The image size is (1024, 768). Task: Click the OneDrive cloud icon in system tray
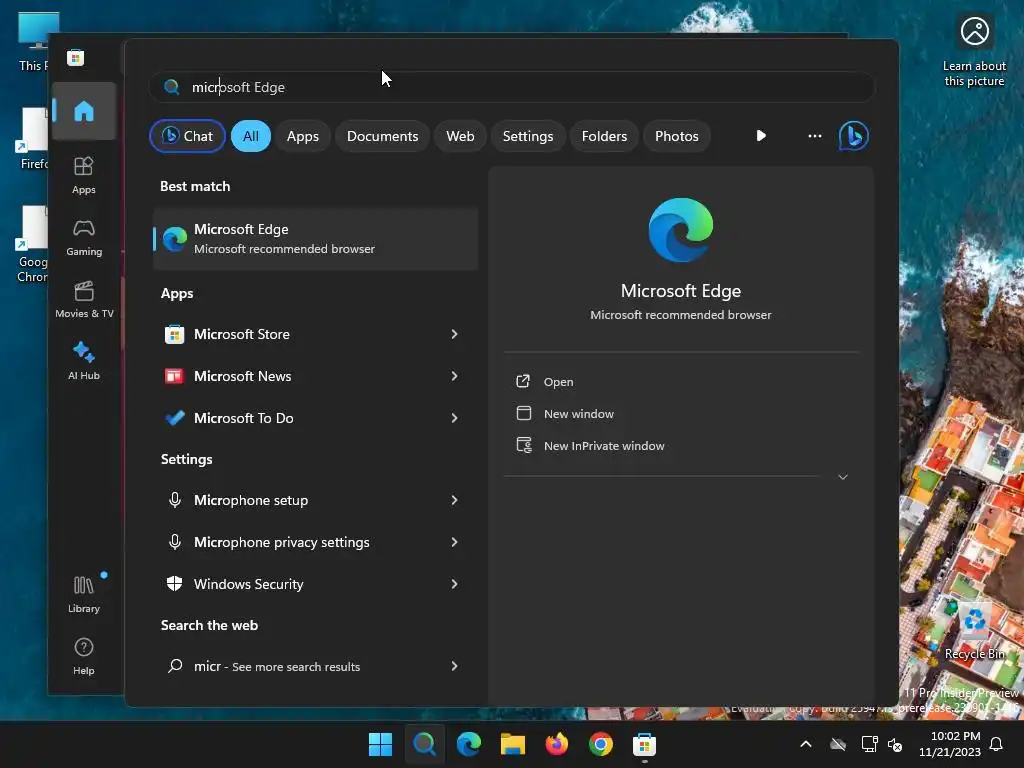(838, 744)
